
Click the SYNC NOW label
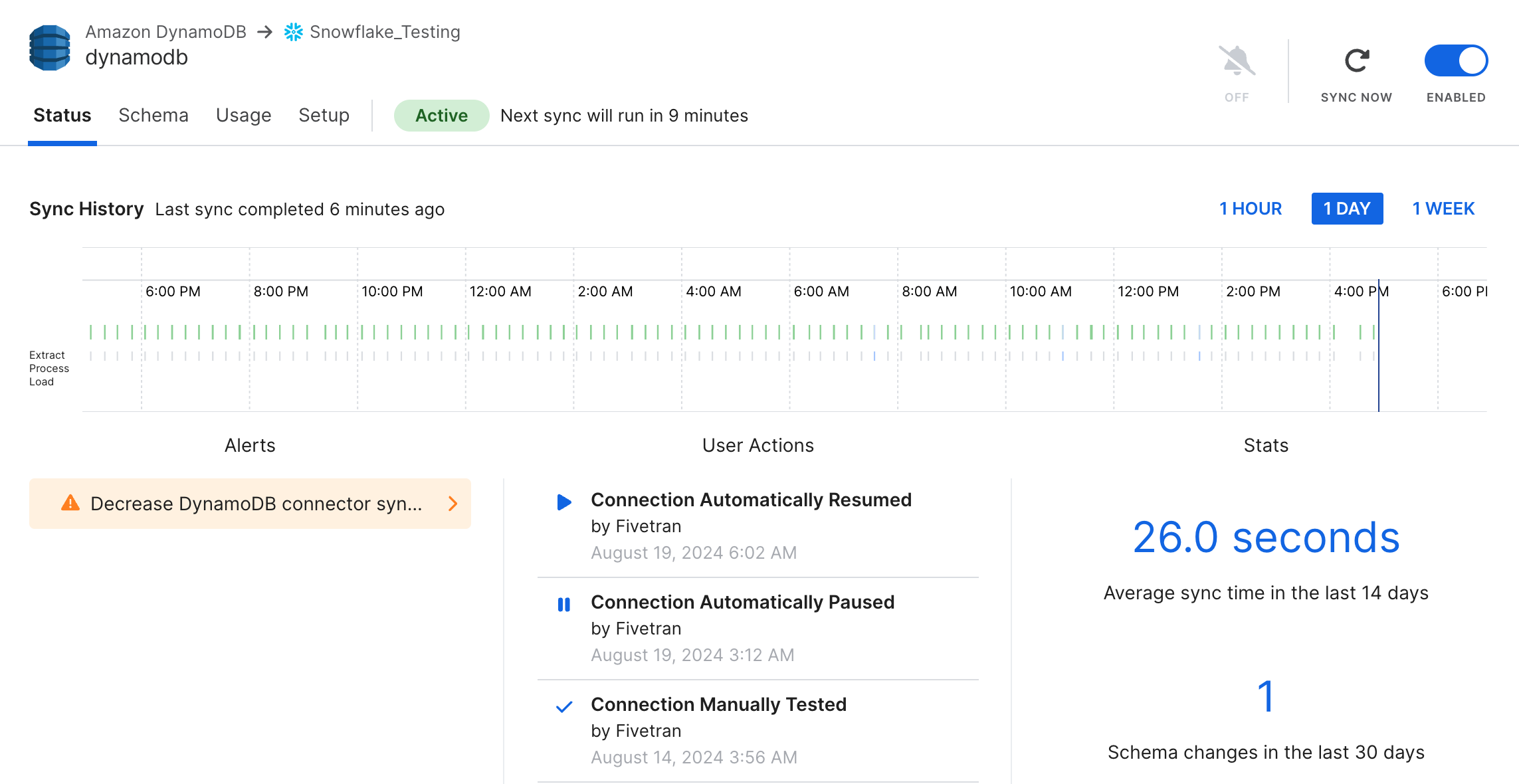[x=1356, y=98]
